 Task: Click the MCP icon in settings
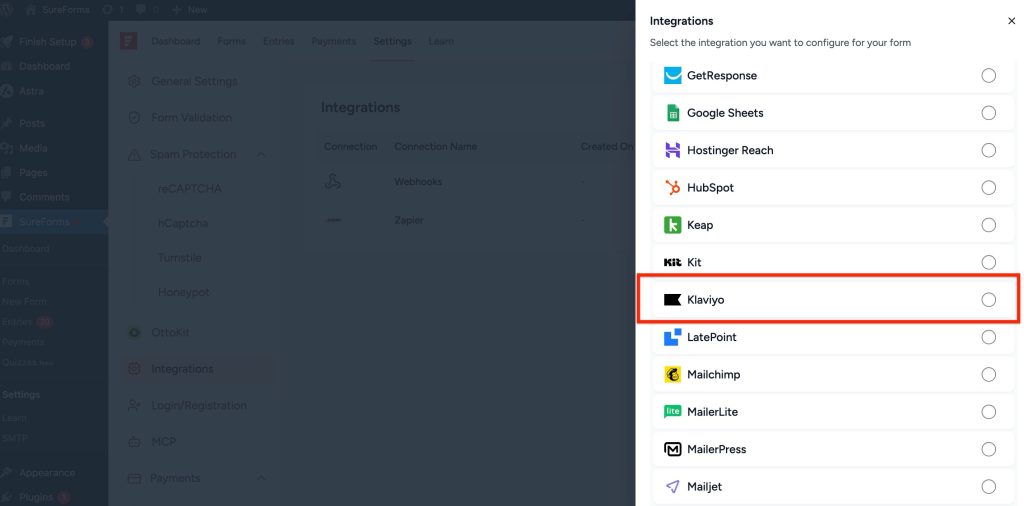[x=135, y=442]
